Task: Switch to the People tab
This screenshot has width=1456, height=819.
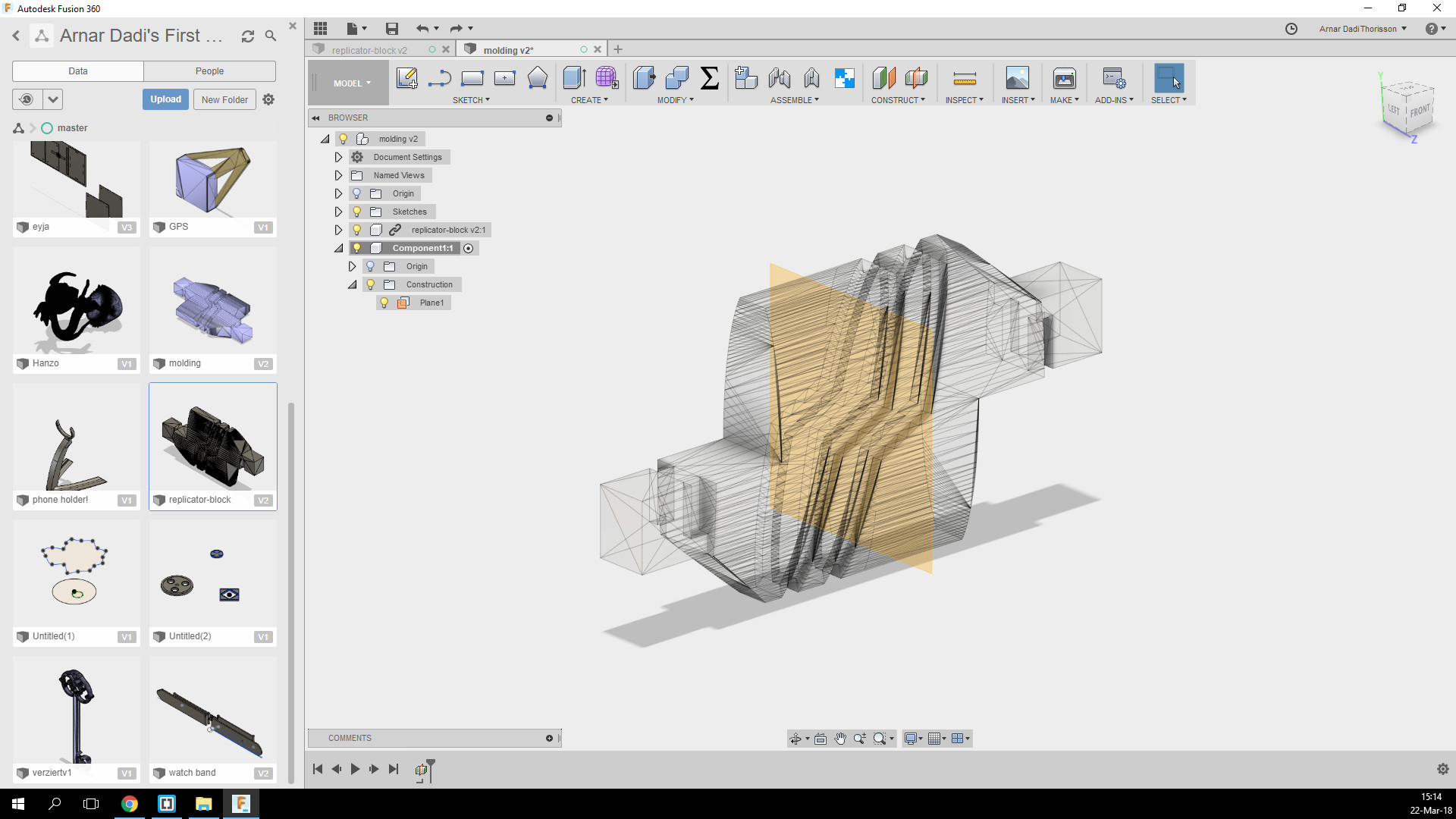Action: click(x=209, y=71)
